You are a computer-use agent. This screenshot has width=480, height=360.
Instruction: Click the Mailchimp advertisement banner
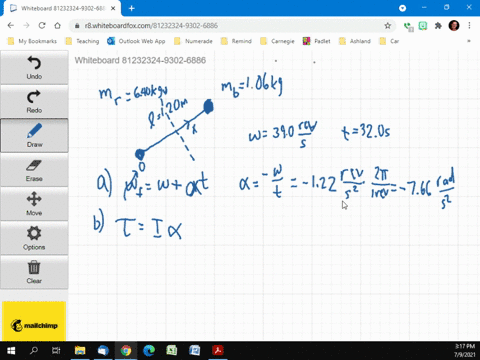tap(34, 321)
